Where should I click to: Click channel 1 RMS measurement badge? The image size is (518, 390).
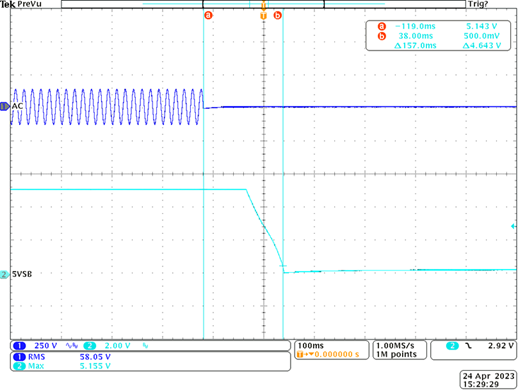(x=19, y=357)
